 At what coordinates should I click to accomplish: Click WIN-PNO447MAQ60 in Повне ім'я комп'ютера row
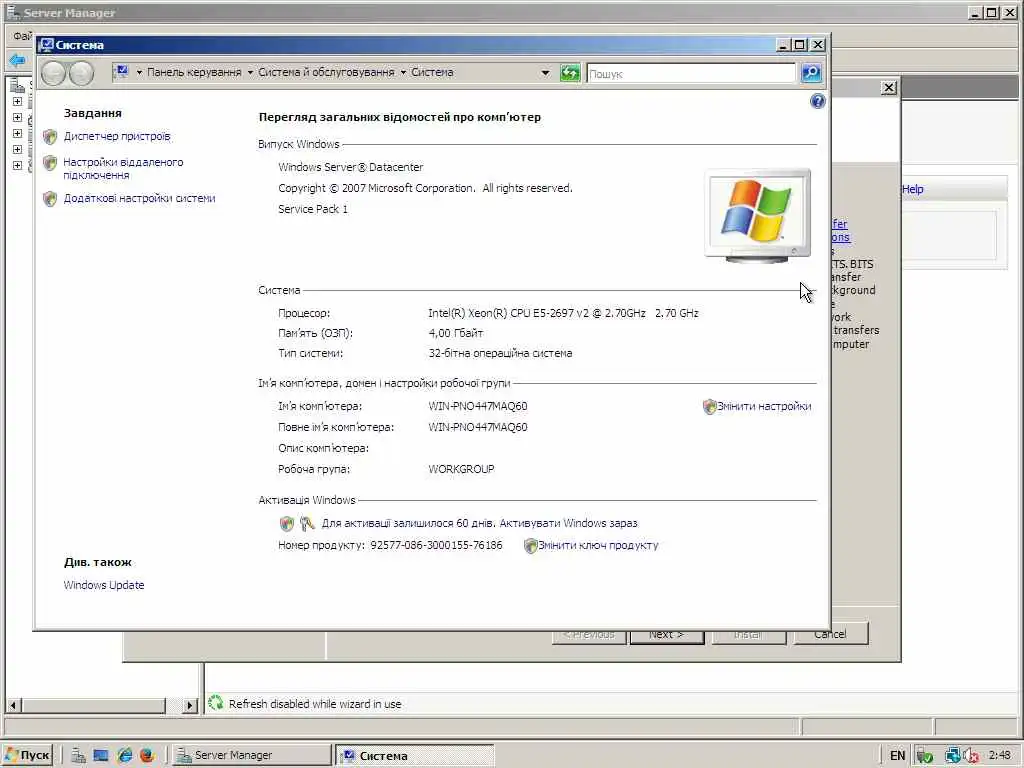click(477, 427)
